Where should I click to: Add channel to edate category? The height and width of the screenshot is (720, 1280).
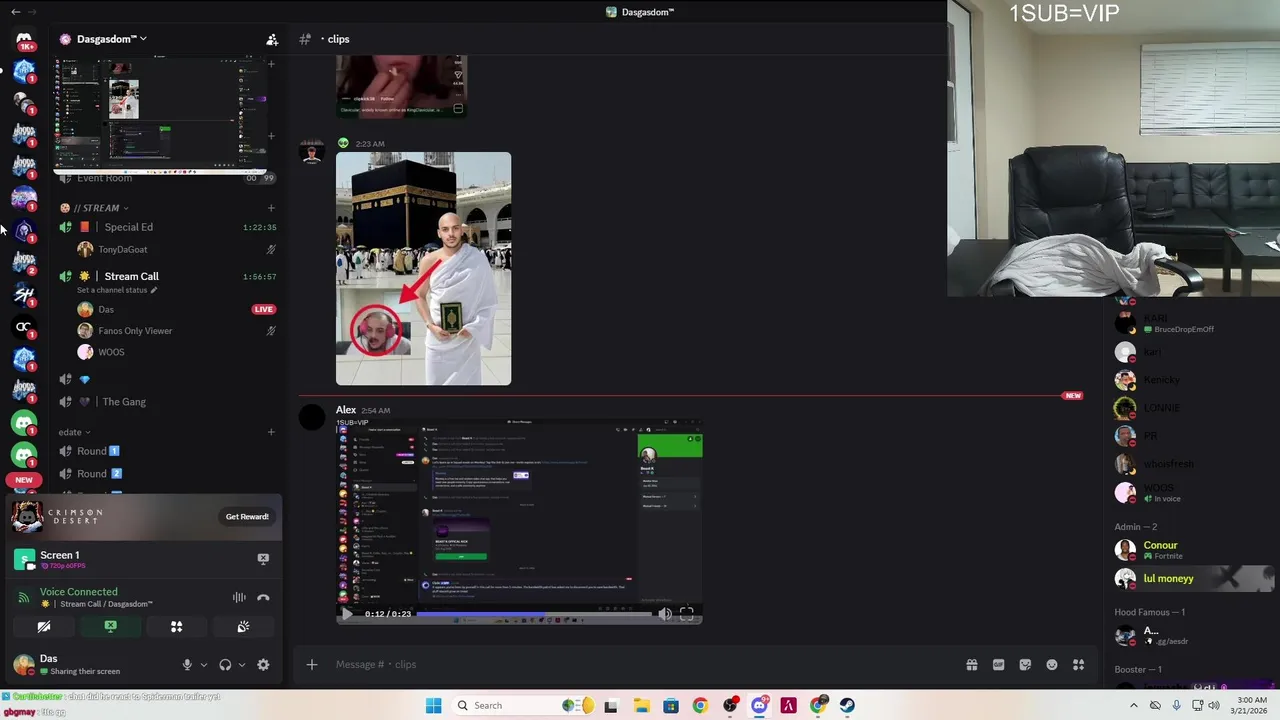click(271, 432)
